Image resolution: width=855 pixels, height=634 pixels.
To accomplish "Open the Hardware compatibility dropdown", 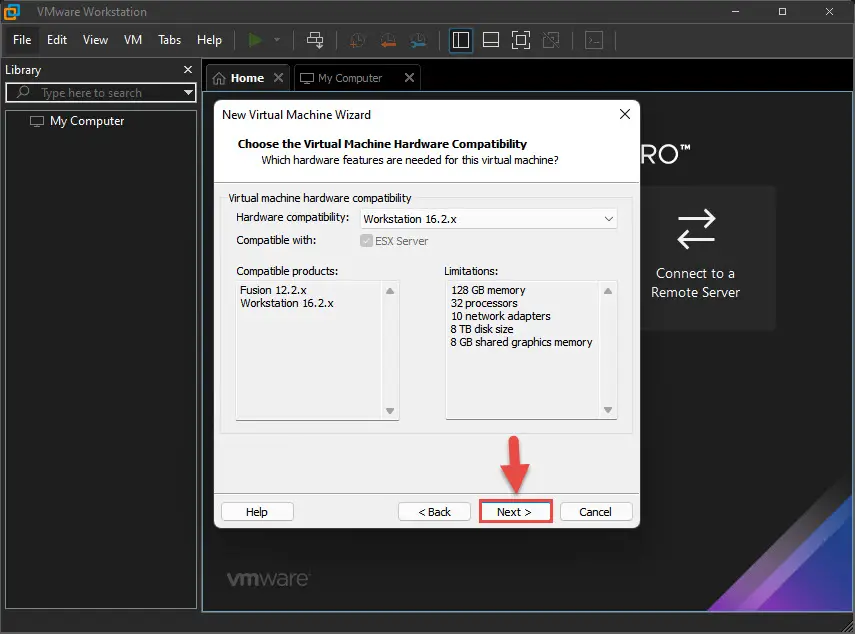I will coord(489,219).
